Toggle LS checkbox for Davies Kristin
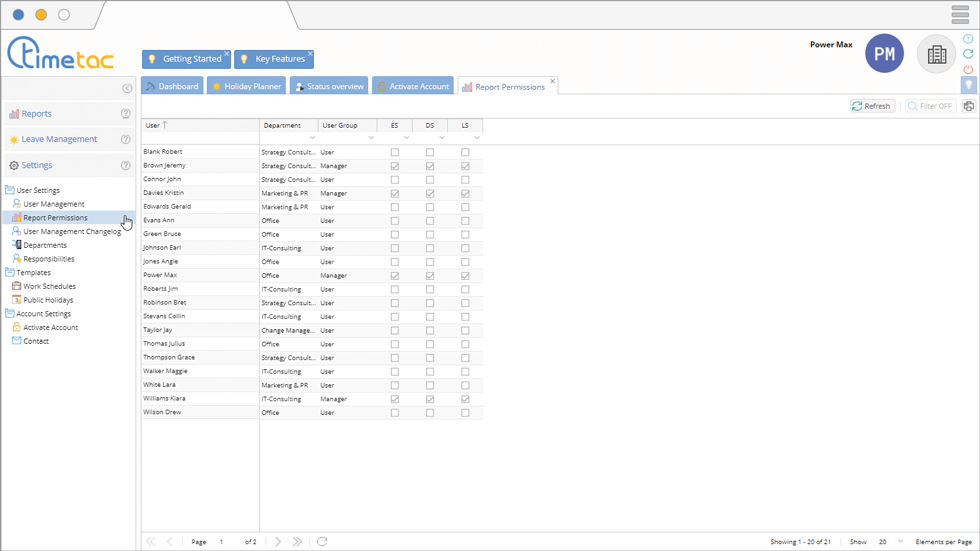This screenshot has height=551, width=980. (465, 194)
